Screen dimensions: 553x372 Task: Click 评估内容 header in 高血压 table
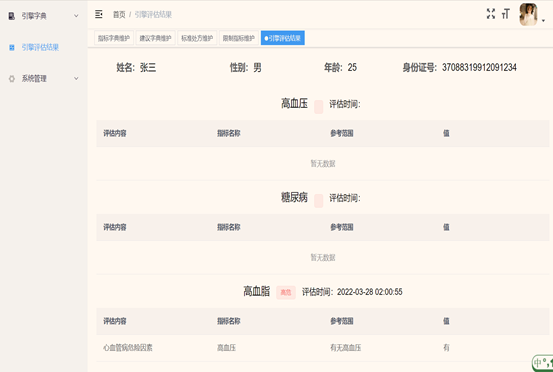(115, 133)
